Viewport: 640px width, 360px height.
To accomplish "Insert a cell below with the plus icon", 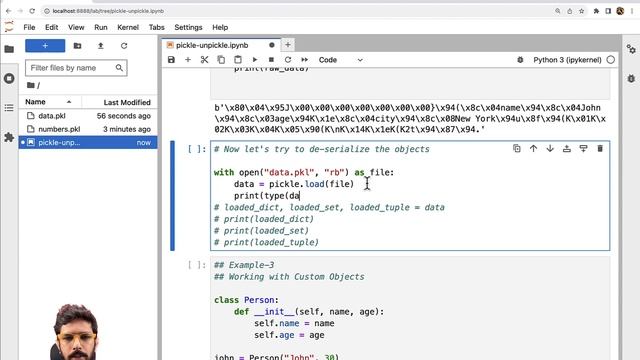I will pyautogui.click(x=188, y=60).
